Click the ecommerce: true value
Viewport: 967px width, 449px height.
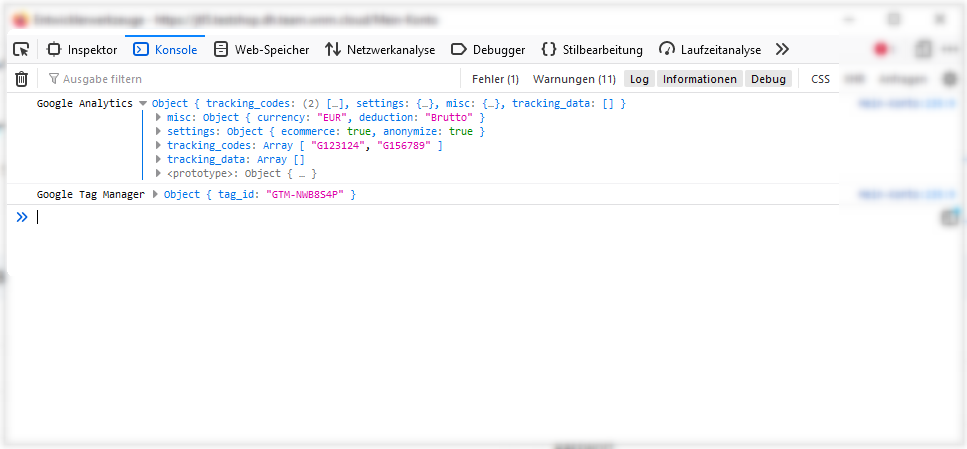coord(359,131)
